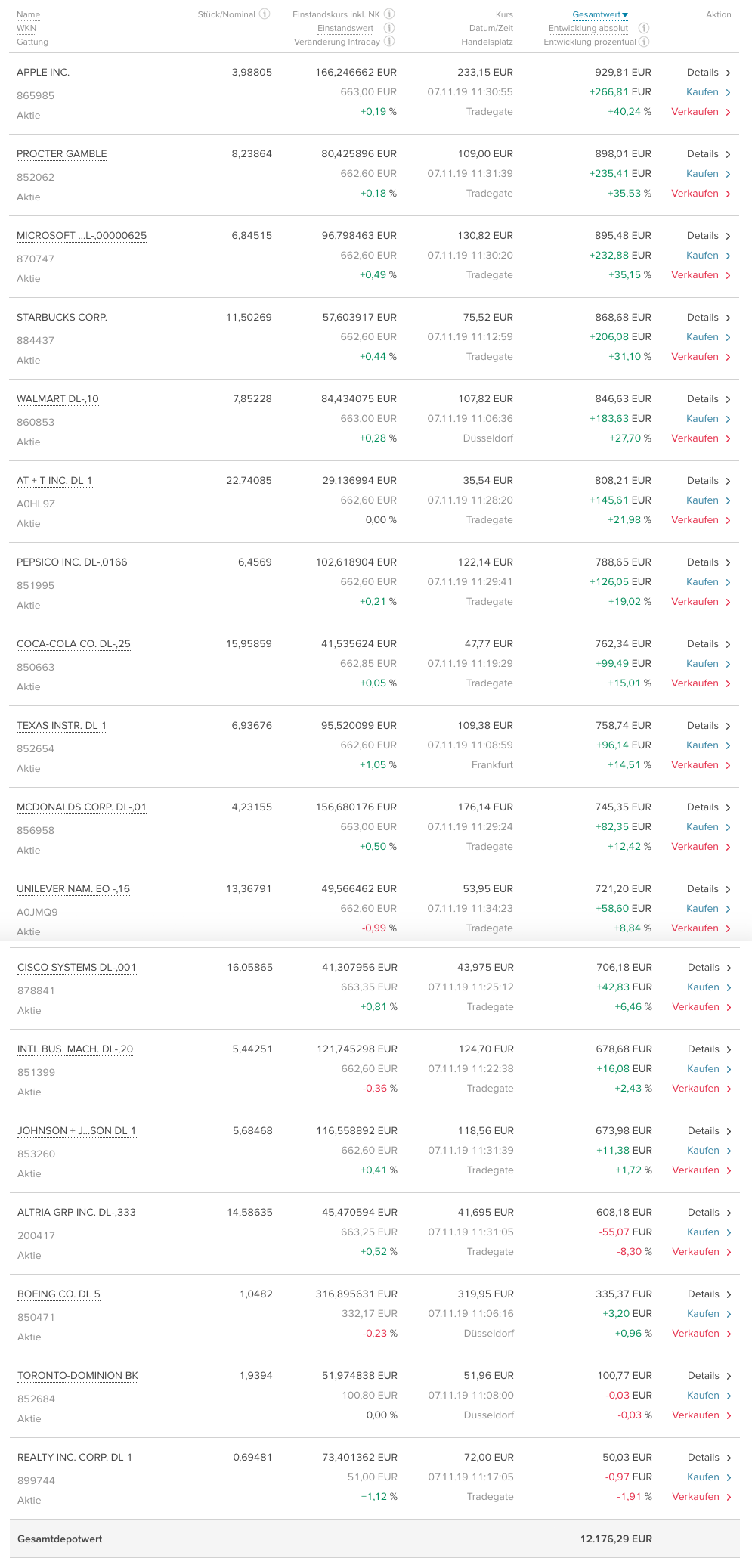Image resolution: width=752 pixels, height=1568 pixels.
Task: Click the info icon beside Entwicklung prozentual
Action: pos(644,42)
